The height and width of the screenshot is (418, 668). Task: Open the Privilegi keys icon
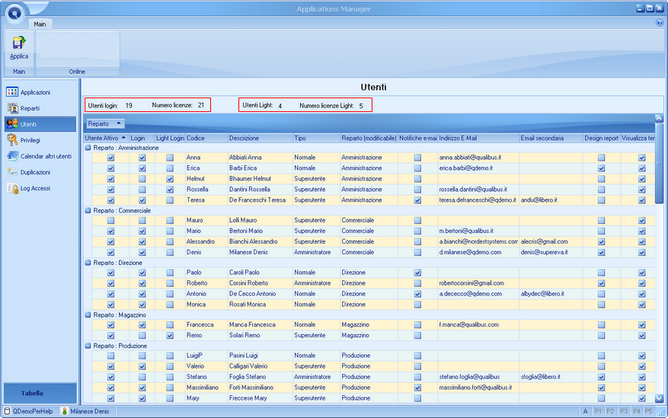pyautogui.click(x=12, y=140)
